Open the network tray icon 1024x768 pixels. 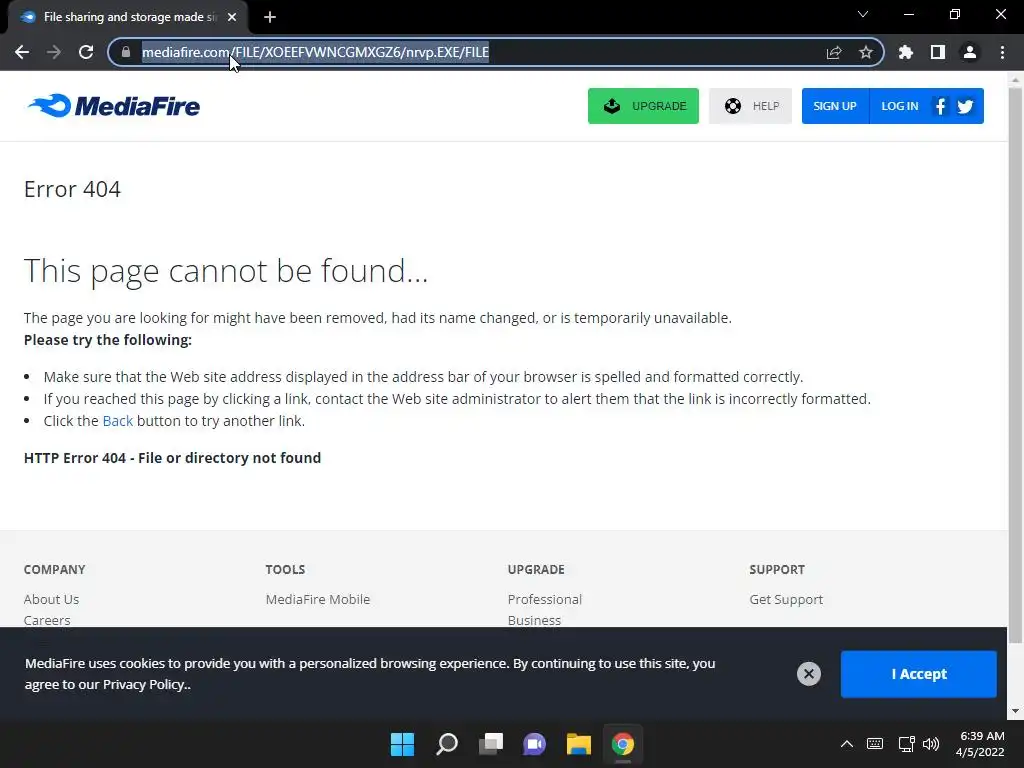[x=906, y=744]
